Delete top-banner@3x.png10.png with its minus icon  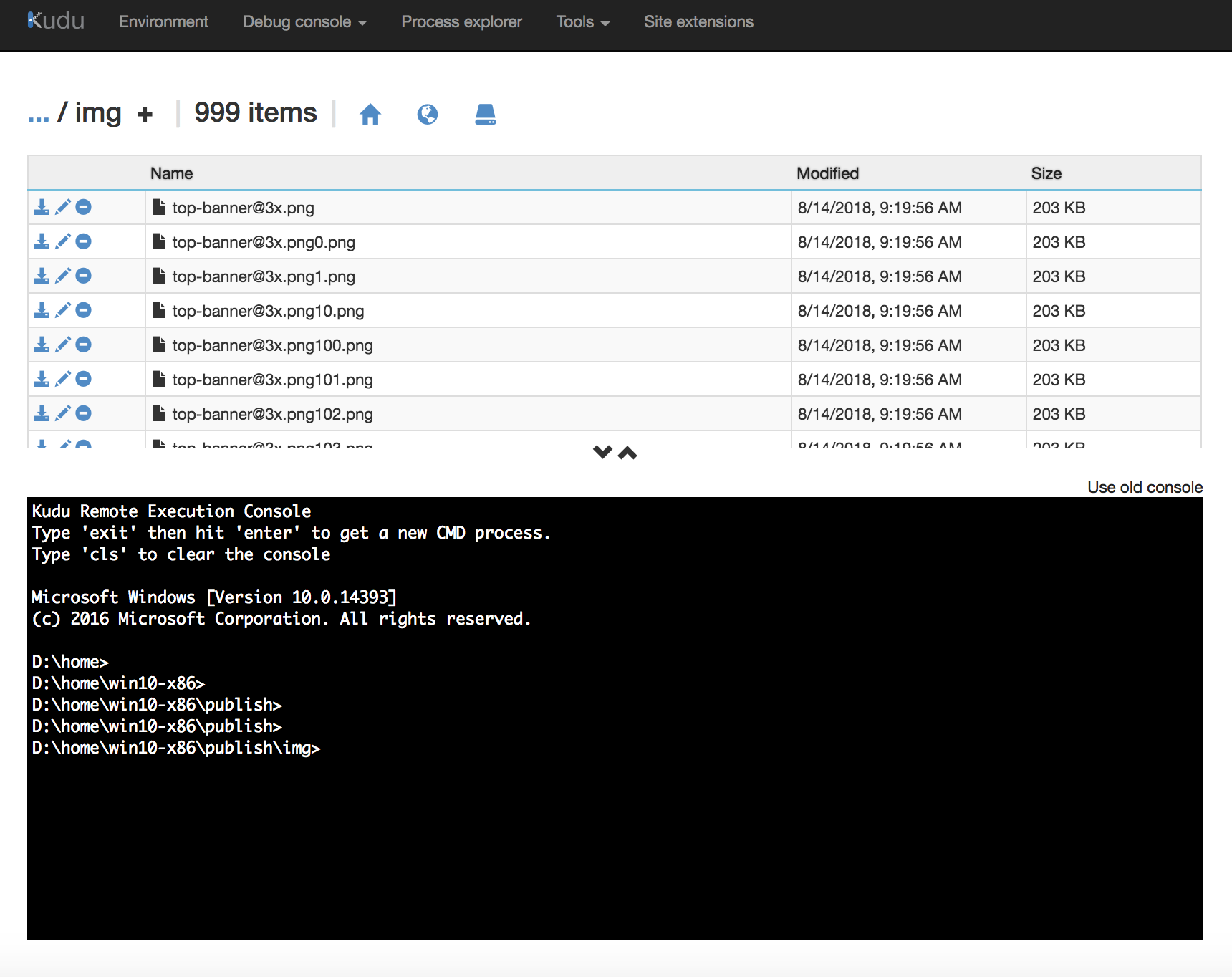coord(84,310)
